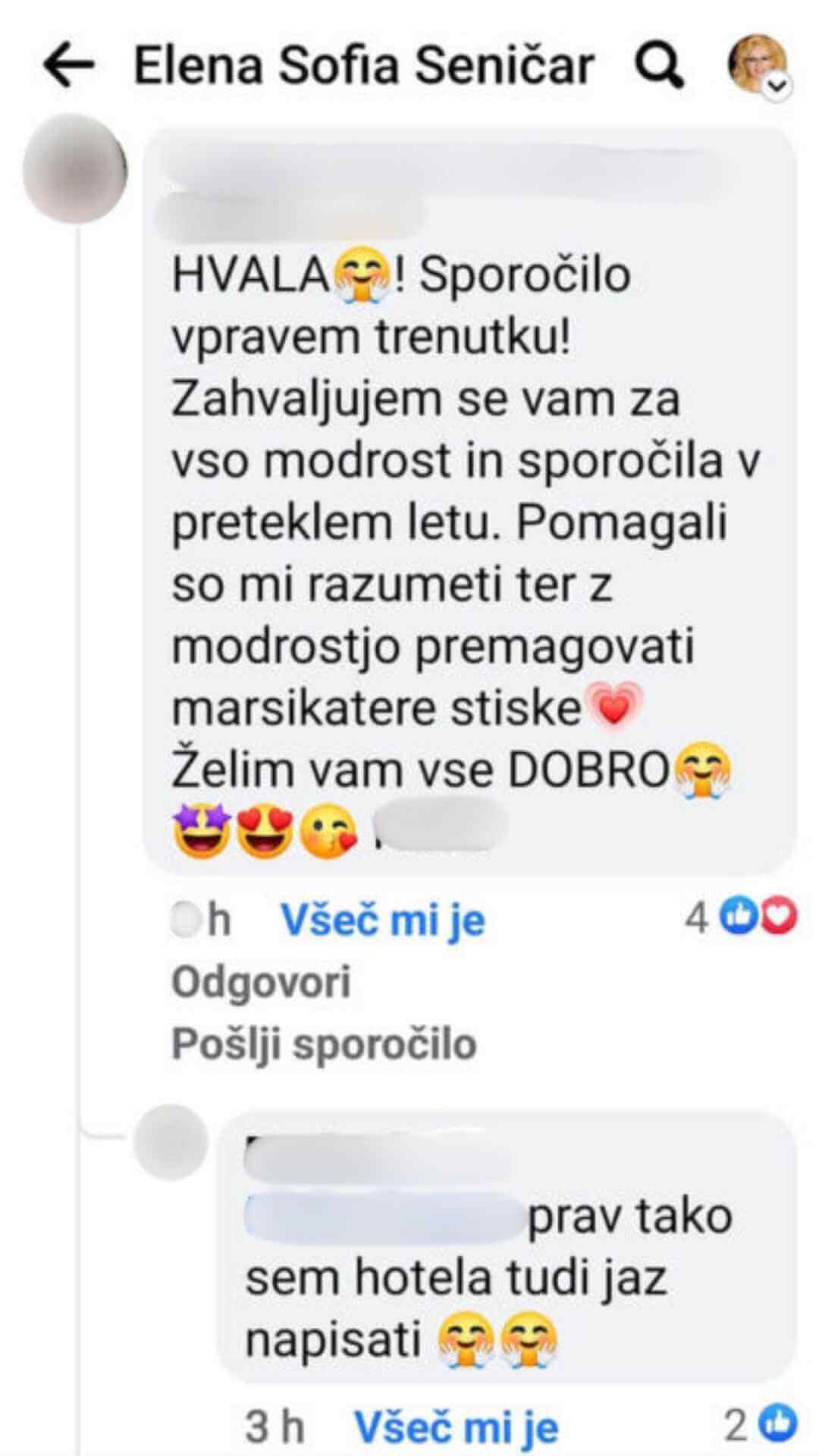Tap the timestamp beside first Všeč mi je
The height and width of the screenshot is (1456, 819).
click(201, 920)
